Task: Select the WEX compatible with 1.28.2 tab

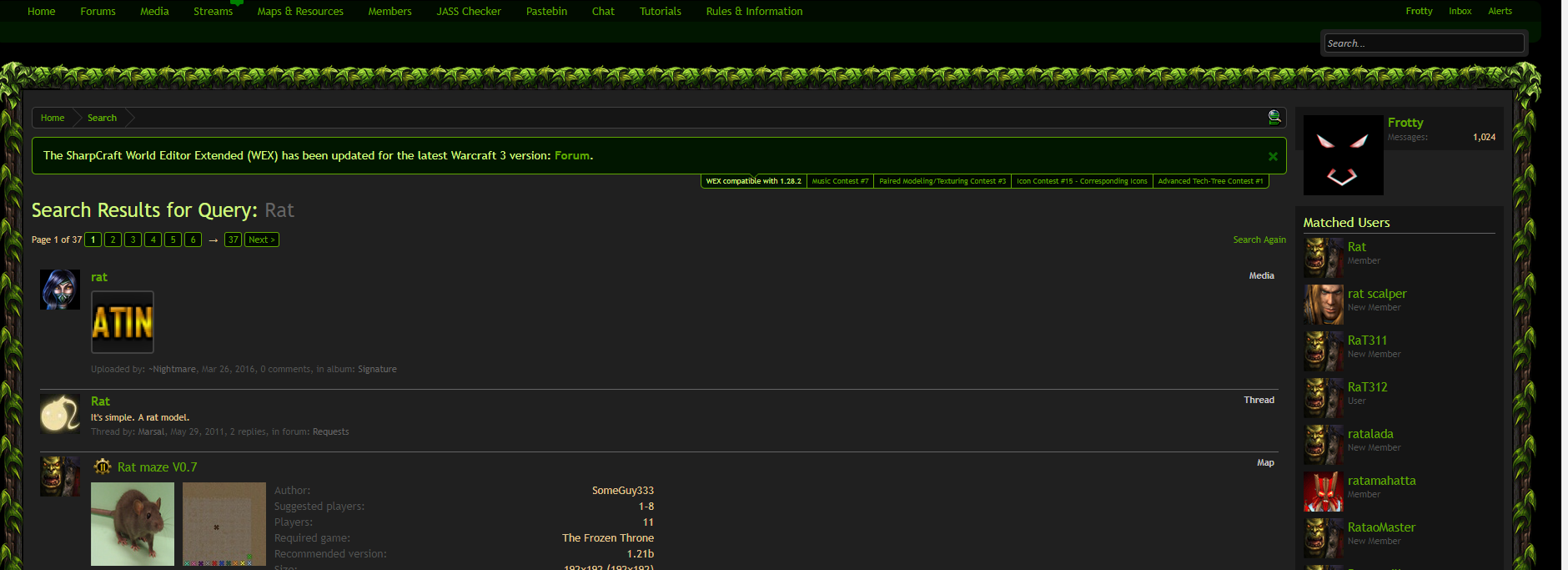Action: [753, 181]
